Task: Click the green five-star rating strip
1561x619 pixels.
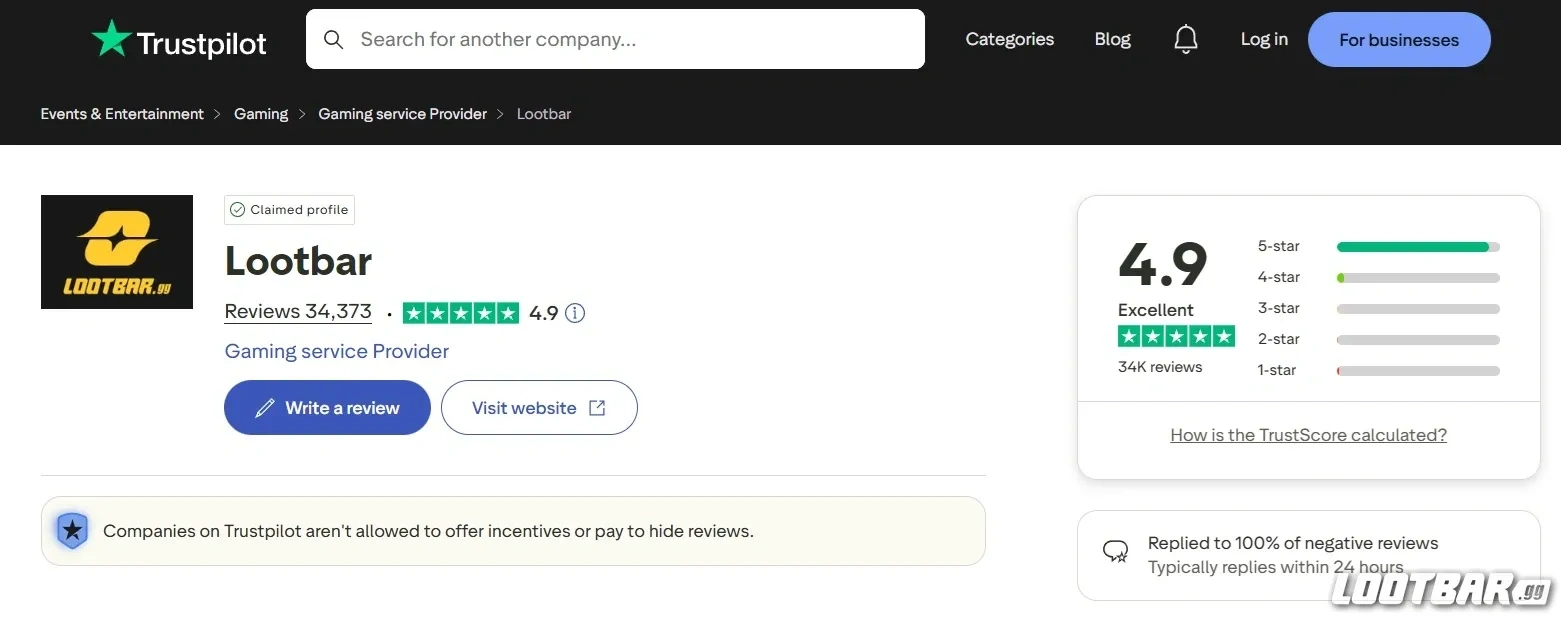Action: tap(459, 312)
